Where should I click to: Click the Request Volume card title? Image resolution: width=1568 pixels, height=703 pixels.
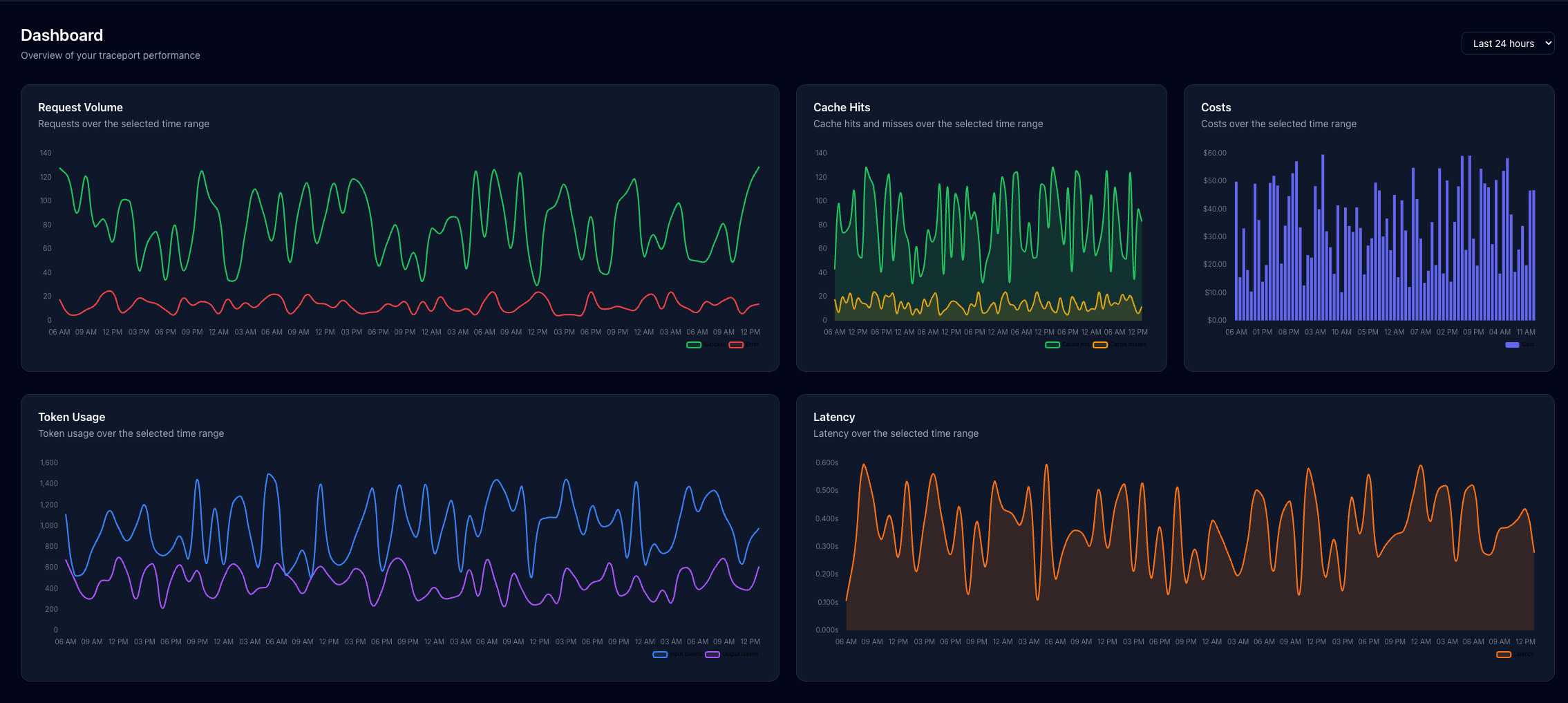coord(80,107)
